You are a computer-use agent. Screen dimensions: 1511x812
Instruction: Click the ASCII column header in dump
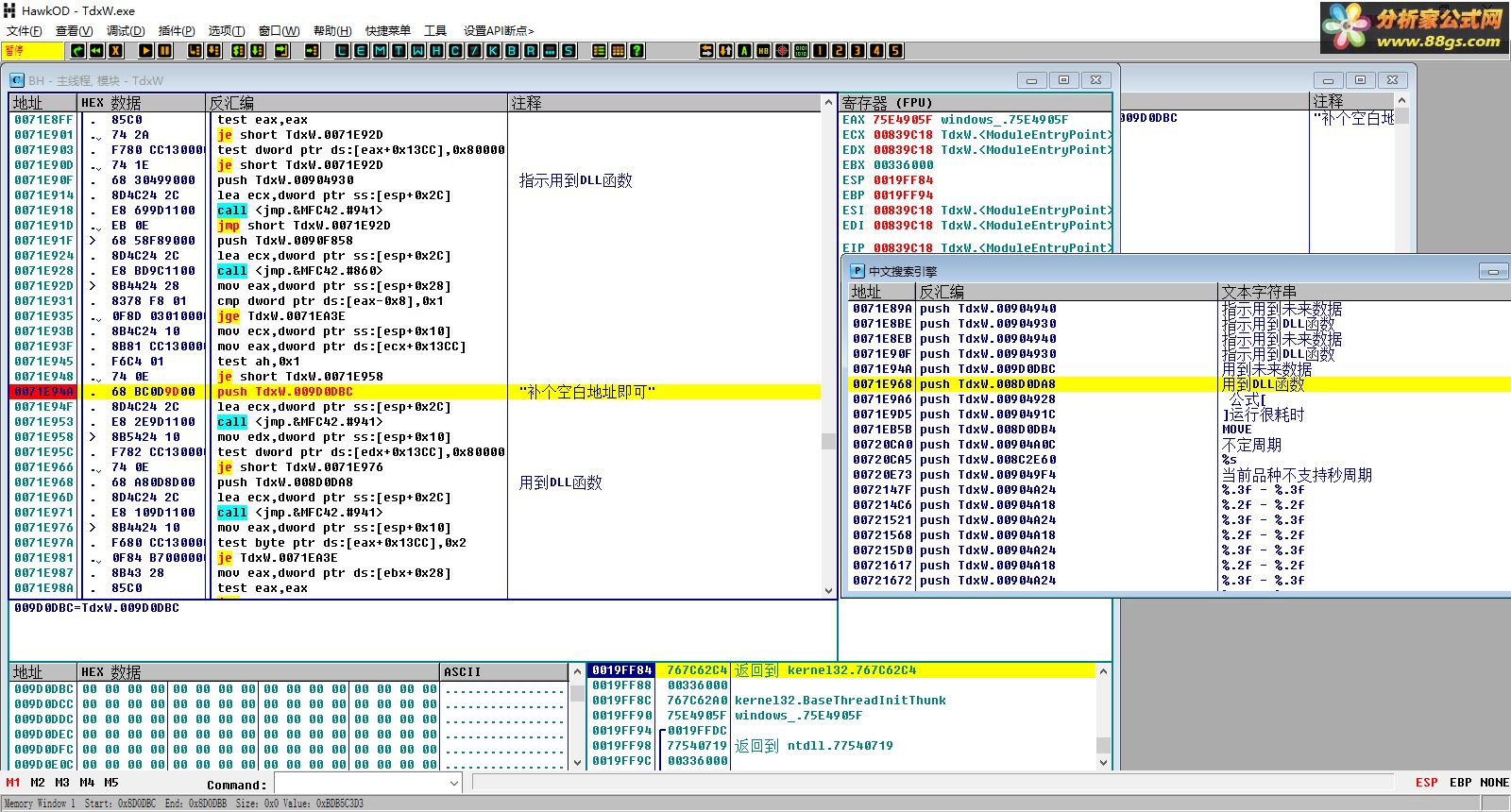point(503,671)
